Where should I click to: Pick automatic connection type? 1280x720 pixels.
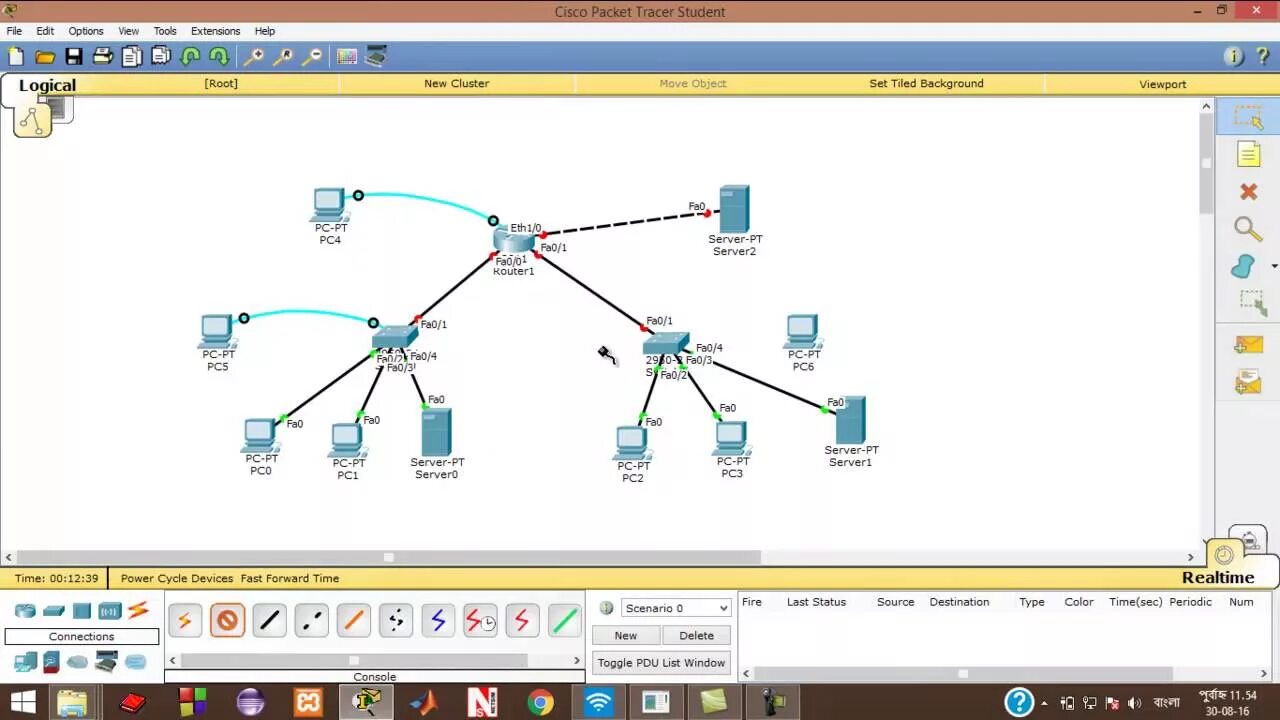184,621
